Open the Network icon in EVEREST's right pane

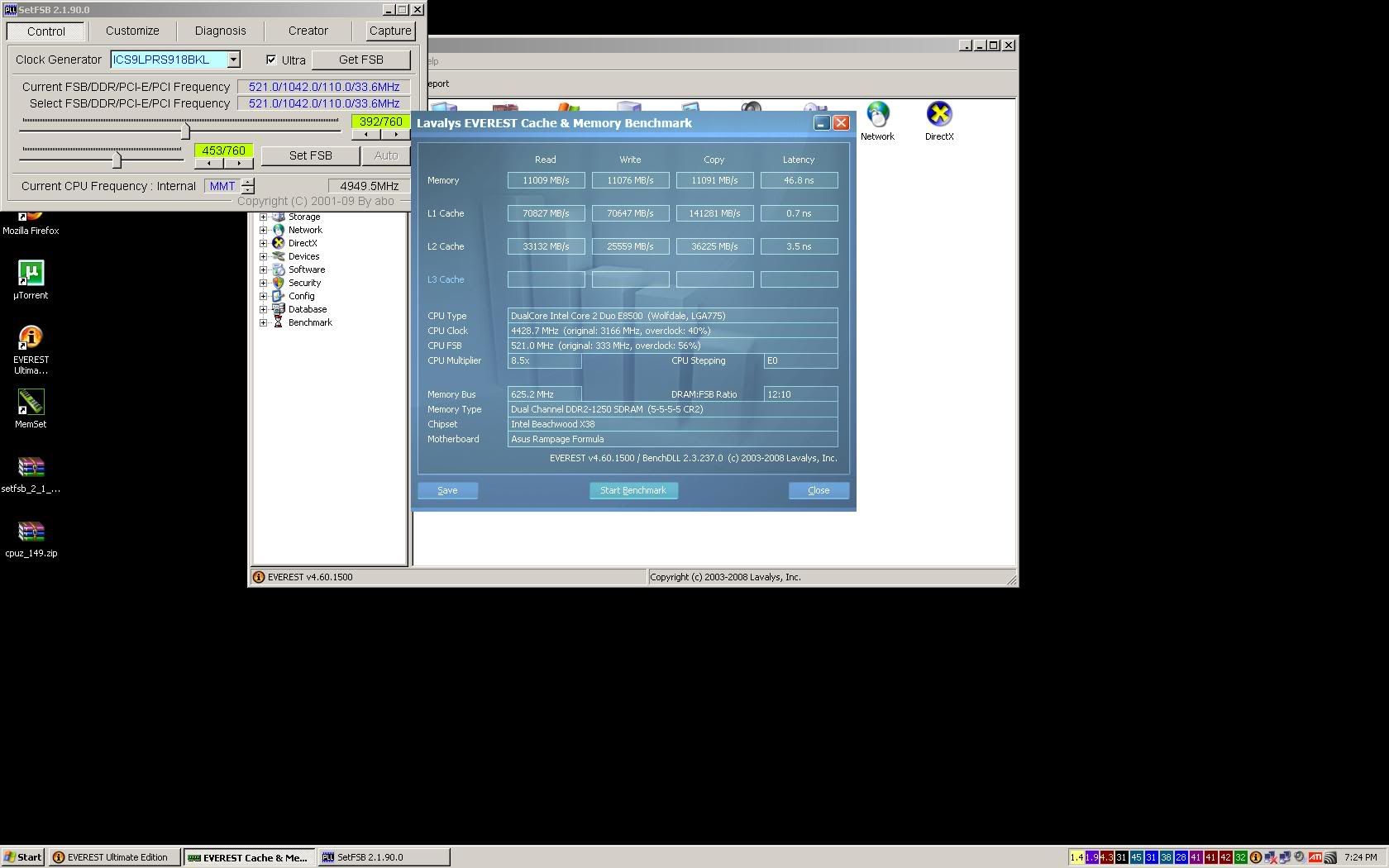click(x=877, y=121)
